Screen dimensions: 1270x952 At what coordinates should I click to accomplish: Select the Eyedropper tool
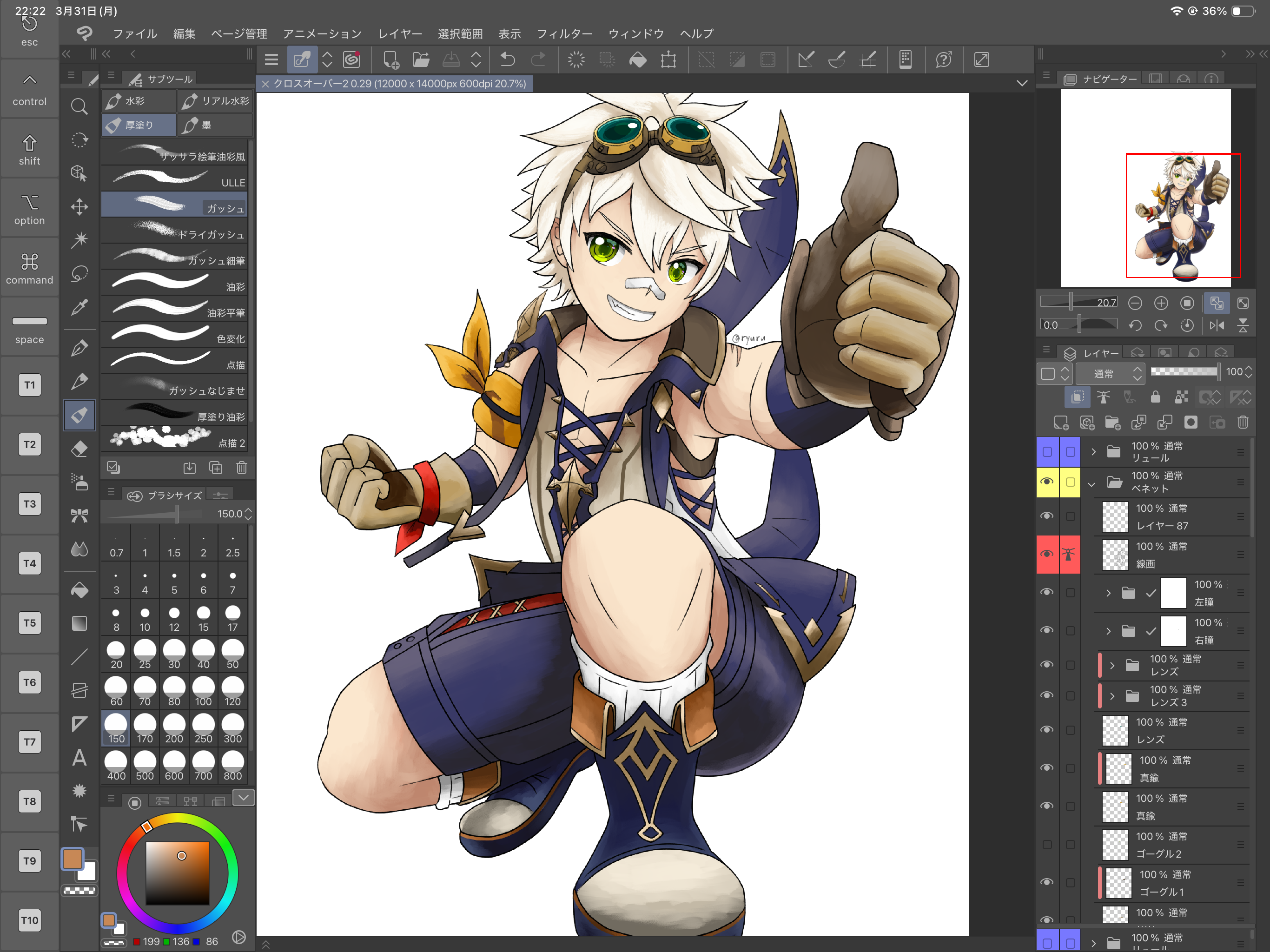(x=79, y=307)
